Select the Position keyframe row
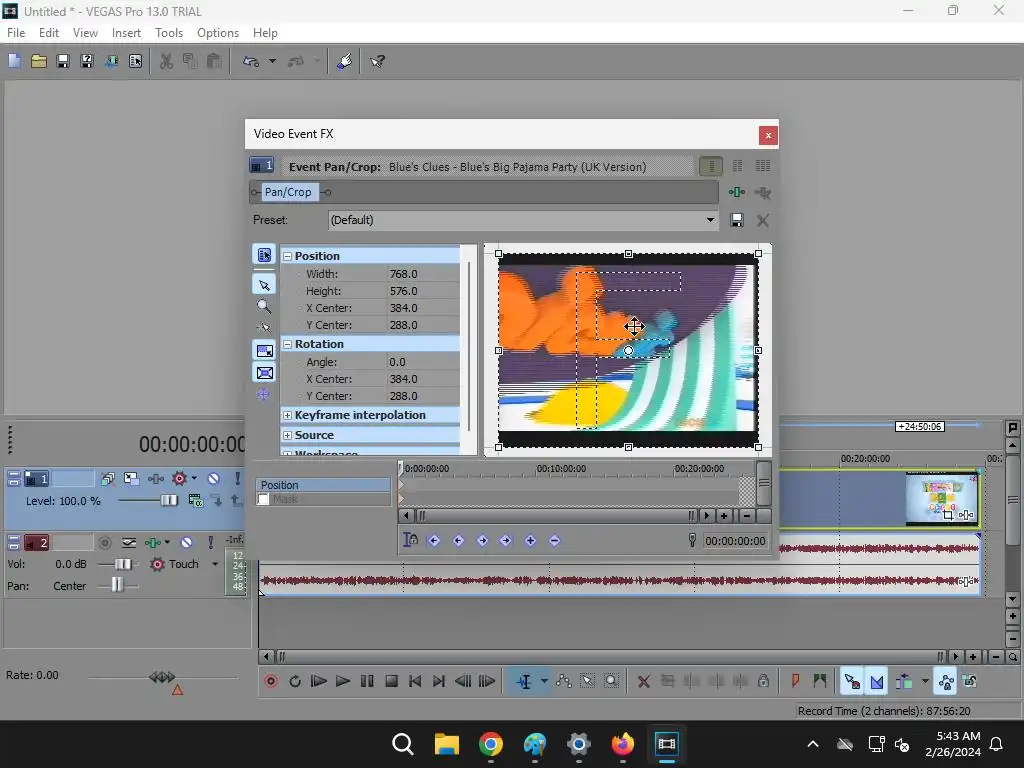Viewport: 1024px width, 768px height. 323,485
